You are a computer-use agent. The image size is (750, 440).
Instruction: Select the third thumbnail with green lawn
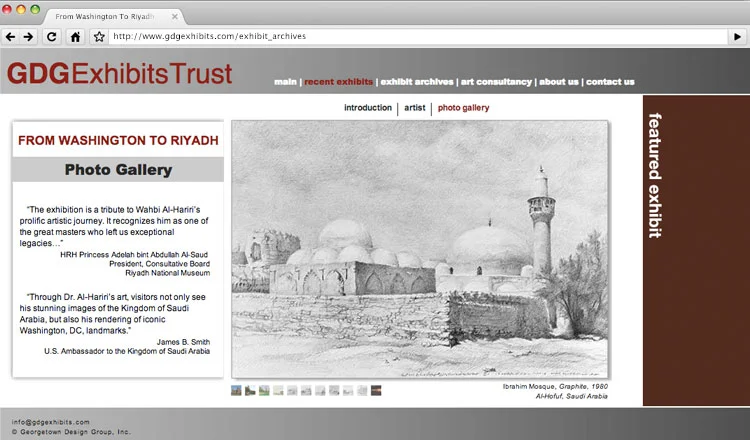tap(264, 391)
